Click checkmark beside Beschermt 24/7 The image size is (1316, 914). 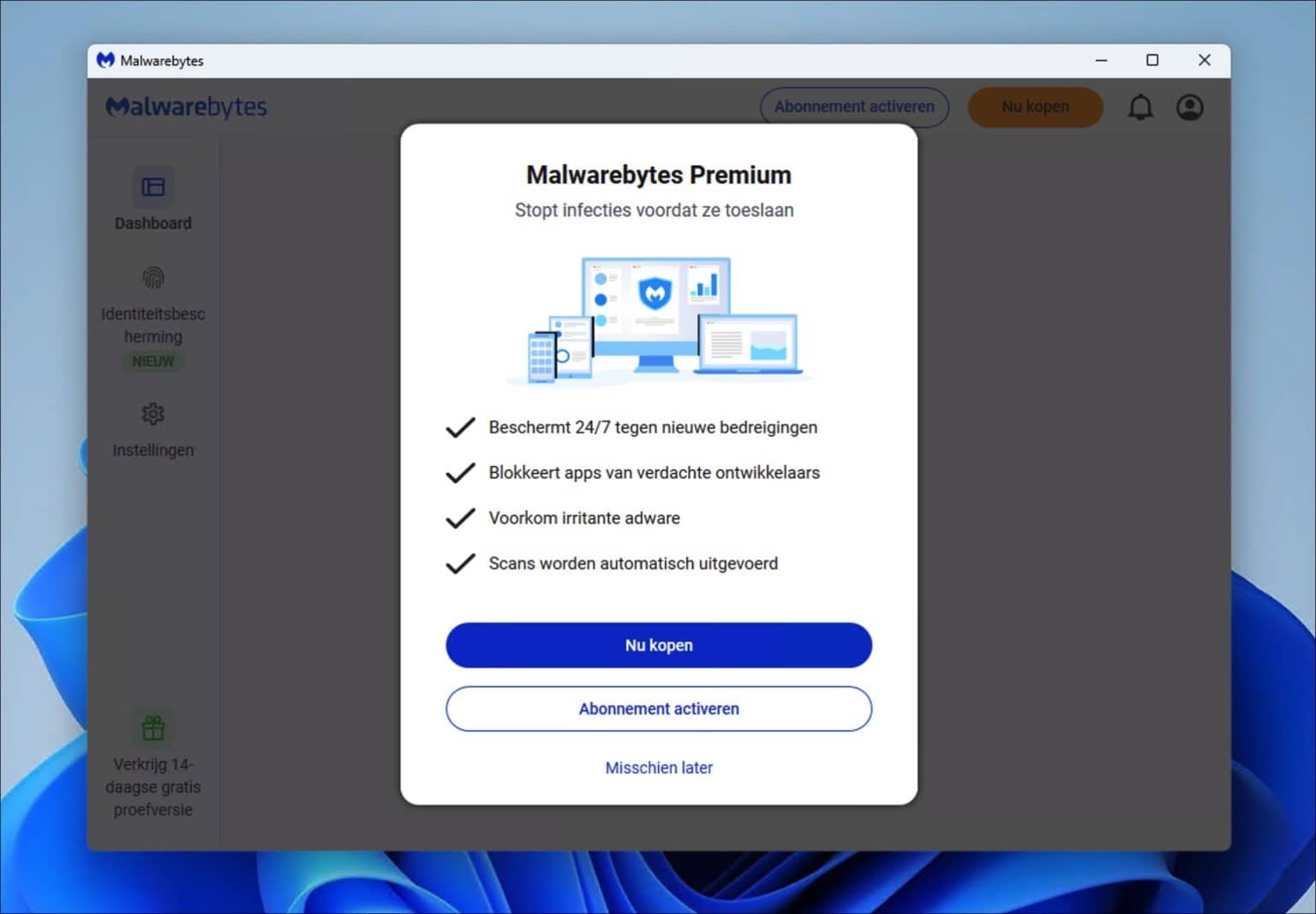click(460, 427)
